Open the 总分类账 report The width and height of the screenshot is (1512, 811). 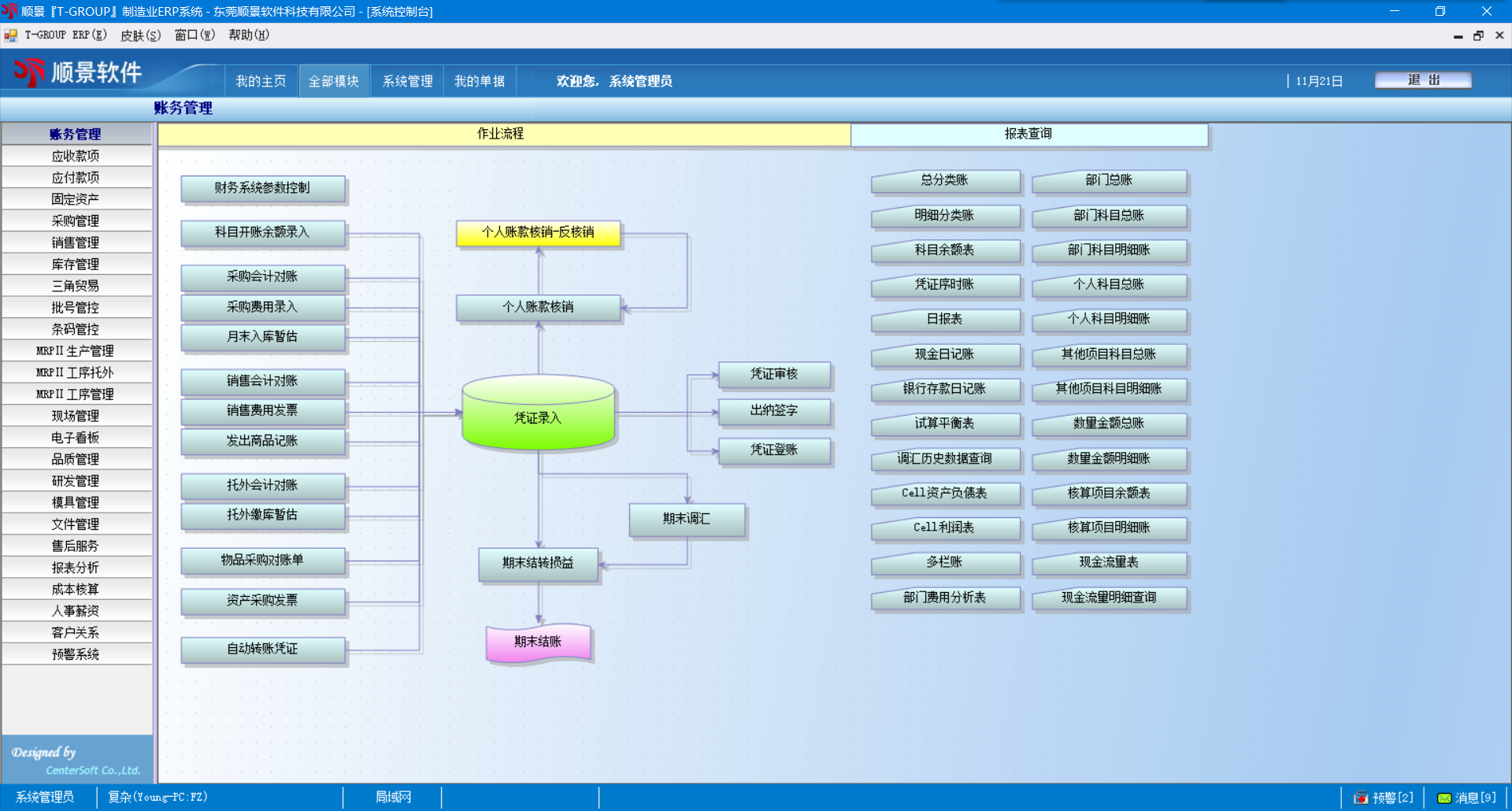945,181
